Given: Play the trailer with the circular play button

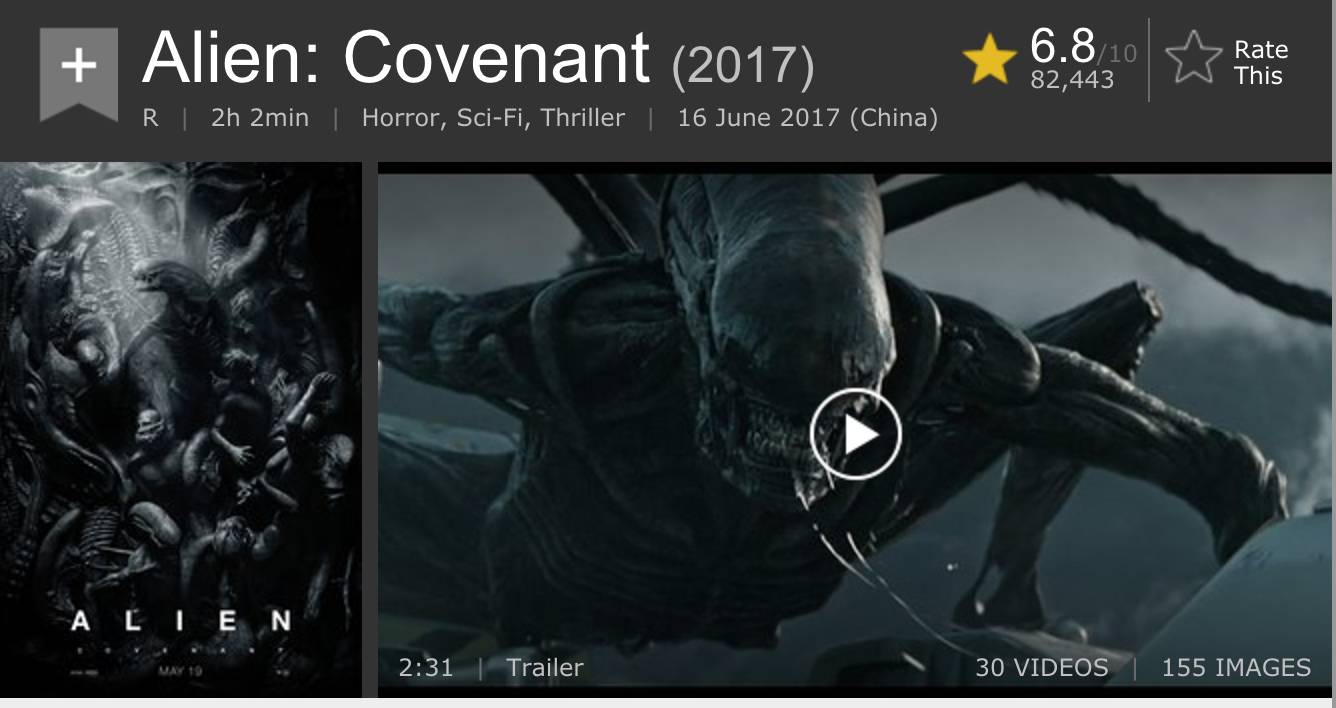Looking at the screenshot, I should click(x=856, y=434).
